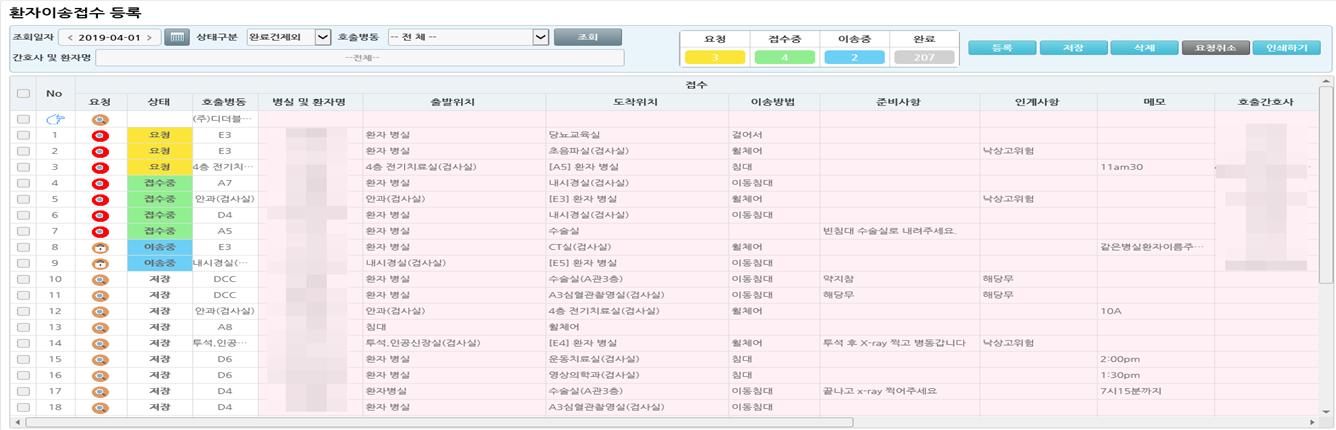Open the magnifier icon in row 15
This screenshot has width=1336, height=430.
pyautogui.click(x=100, y=359)
